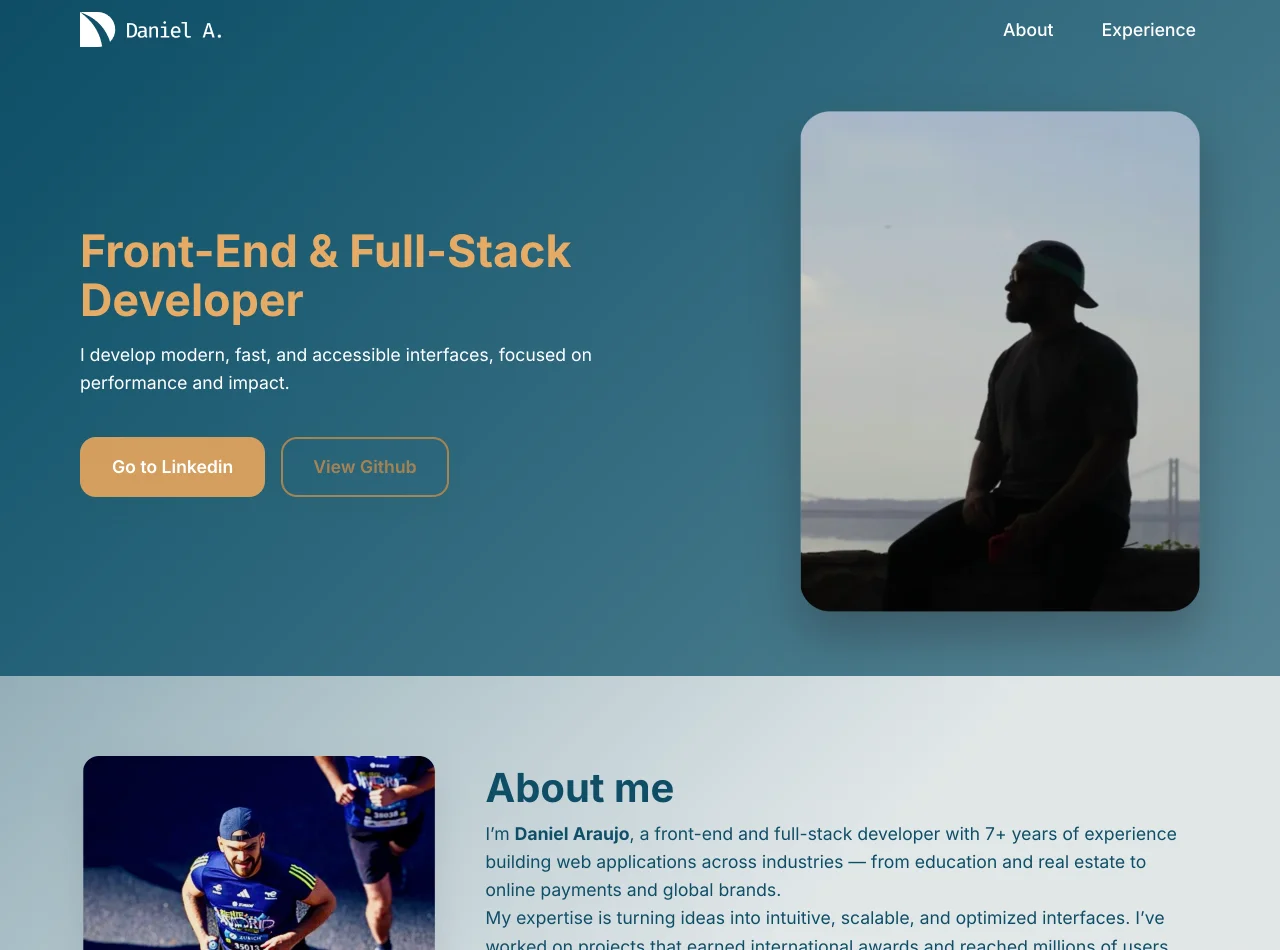Open the View Github button
Viewport: 1280px width, 950px height.
click(365, 467)
